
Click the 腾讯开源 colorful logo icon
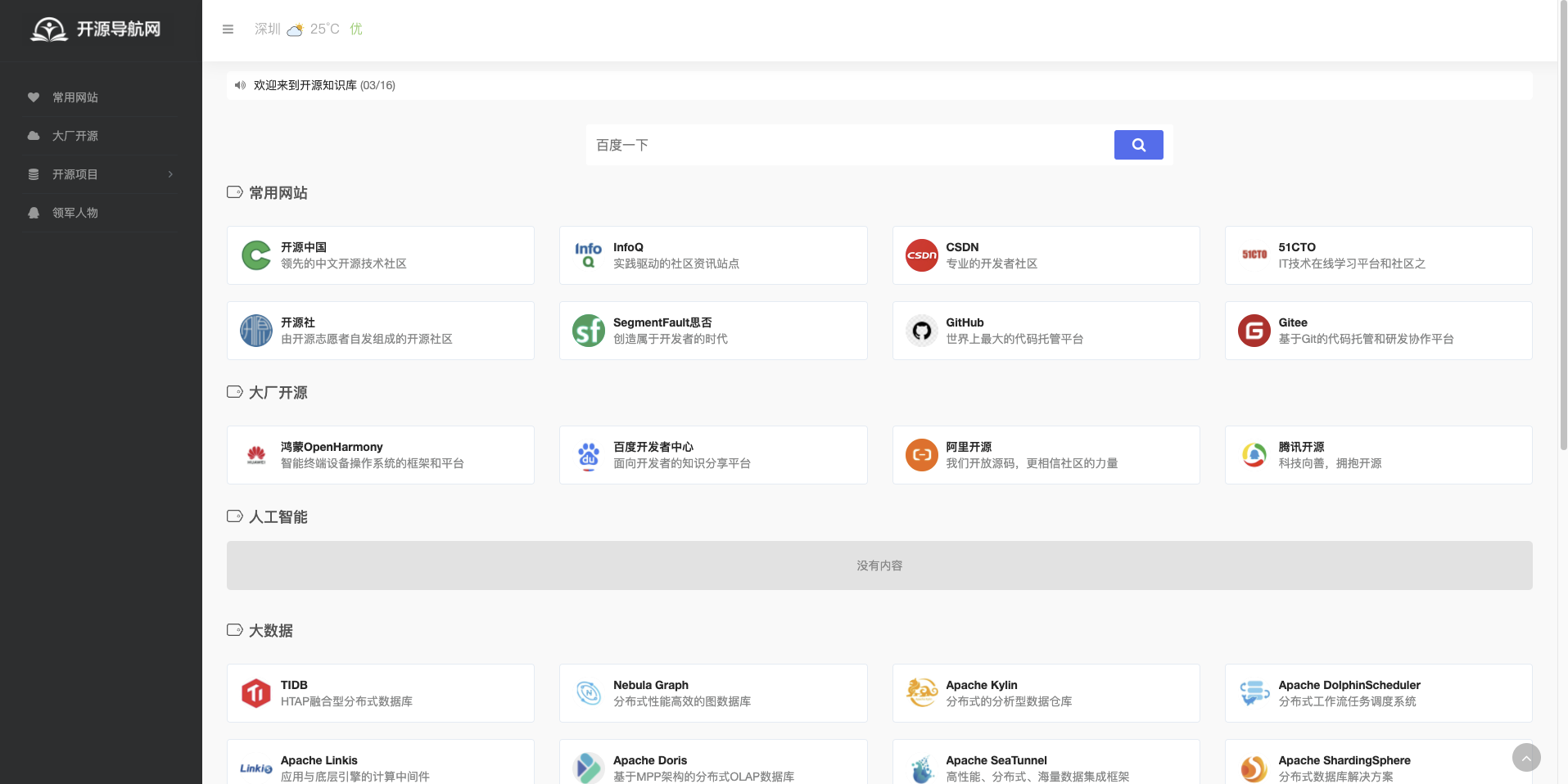pyautogui.click(x=1254, y=455)
